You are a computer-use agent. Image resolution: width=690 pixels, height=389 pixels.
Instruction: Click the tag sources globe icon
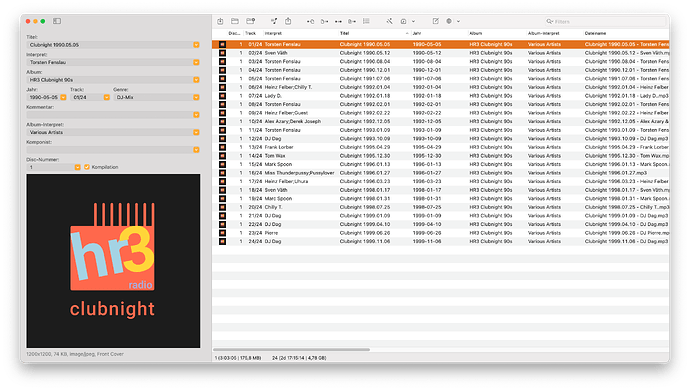tap(449, 21)
